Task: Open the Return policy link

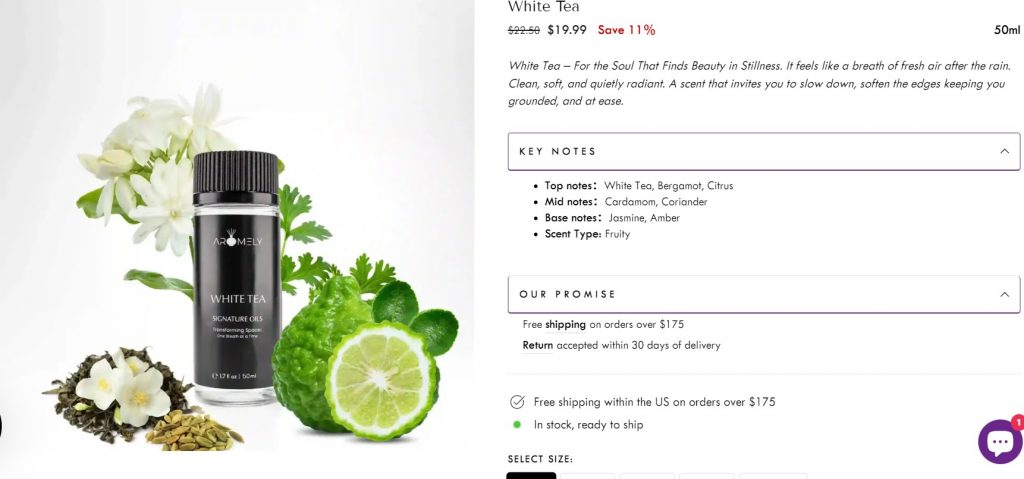Action: click(537, 345)
